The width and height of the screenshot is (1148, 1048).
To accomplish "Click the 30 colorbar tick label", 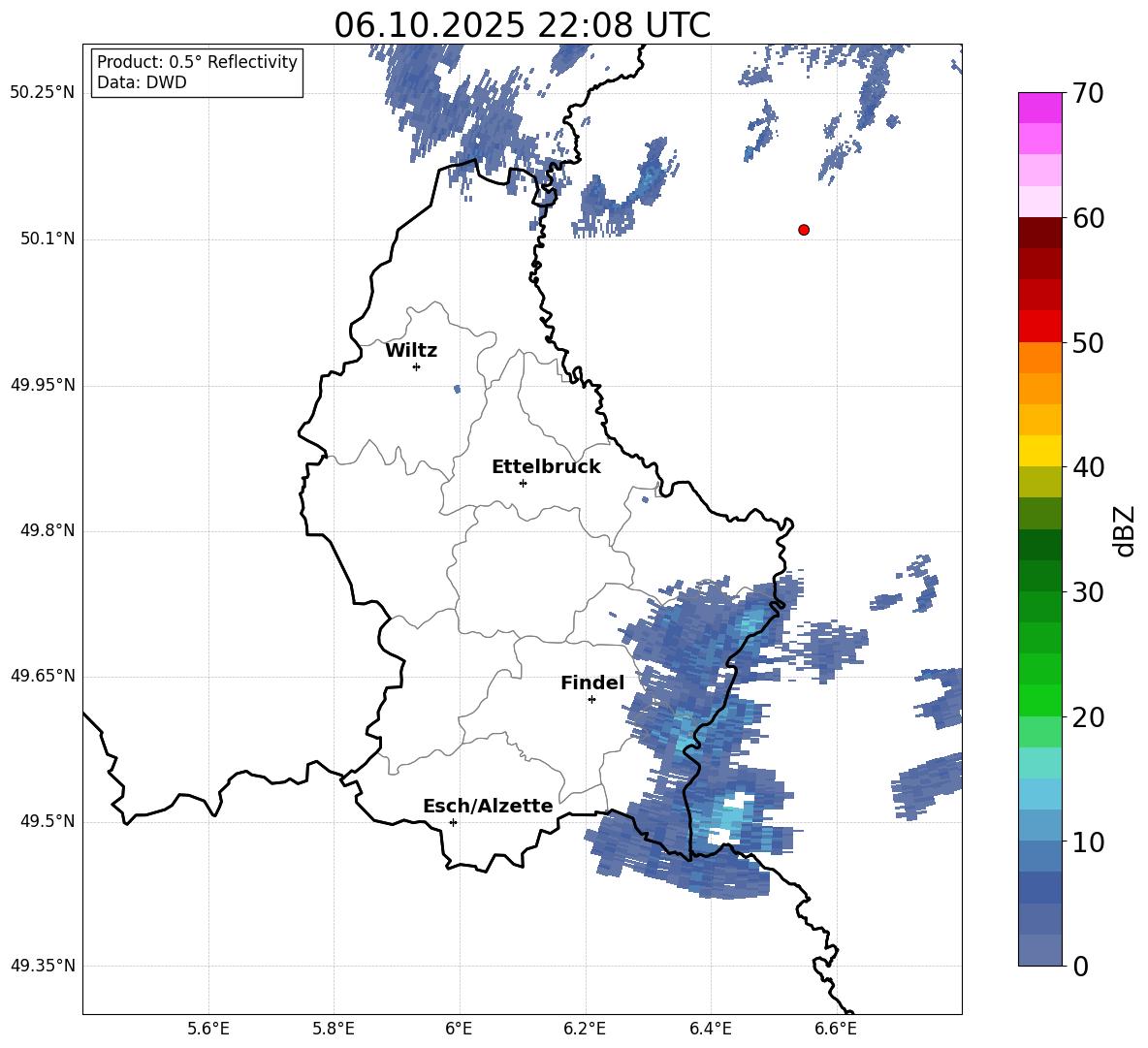I will pyautogui.click(x=1088, y=592).
